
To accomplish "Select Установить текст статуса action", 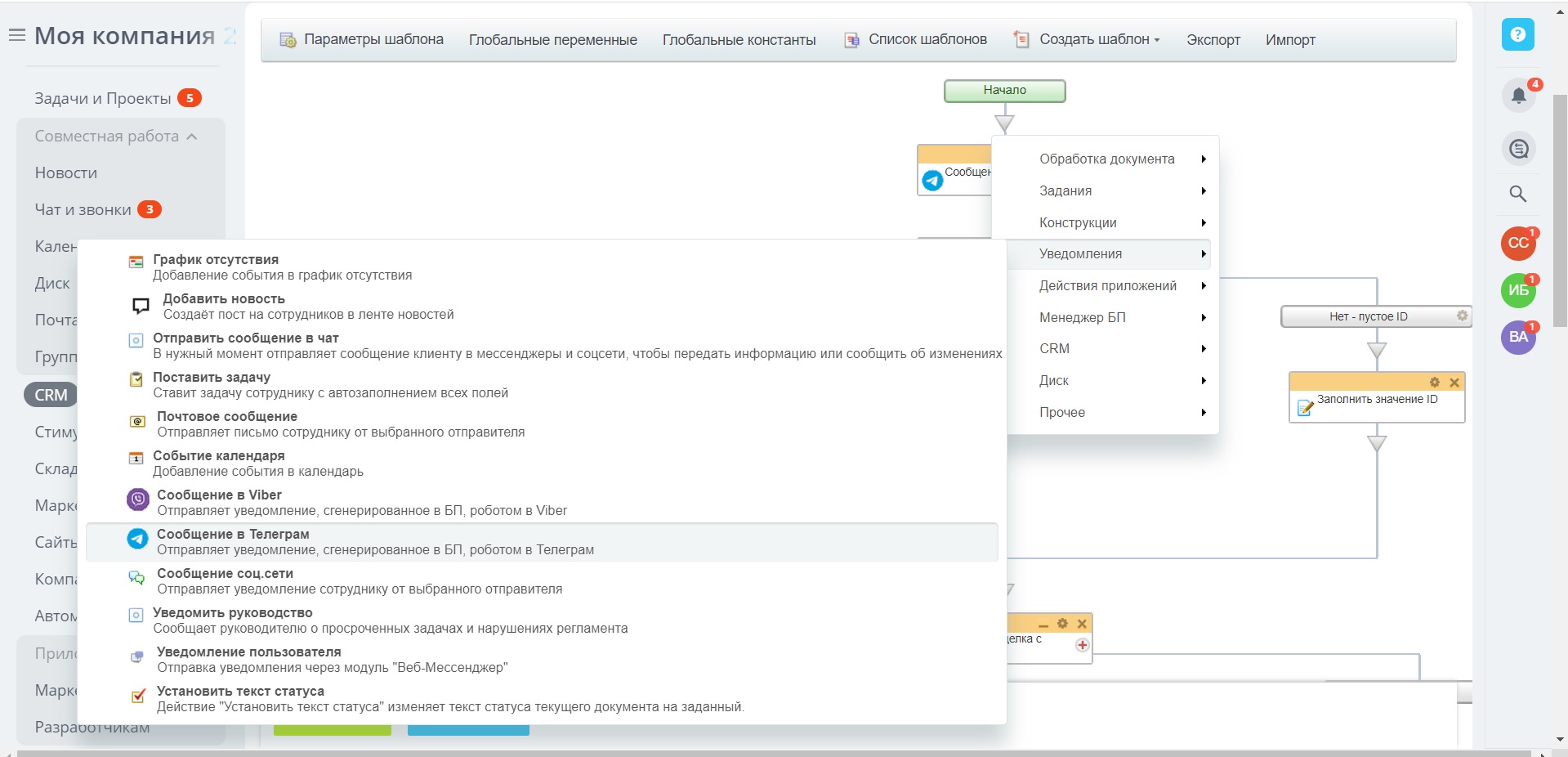I will [x=239, y=691].
